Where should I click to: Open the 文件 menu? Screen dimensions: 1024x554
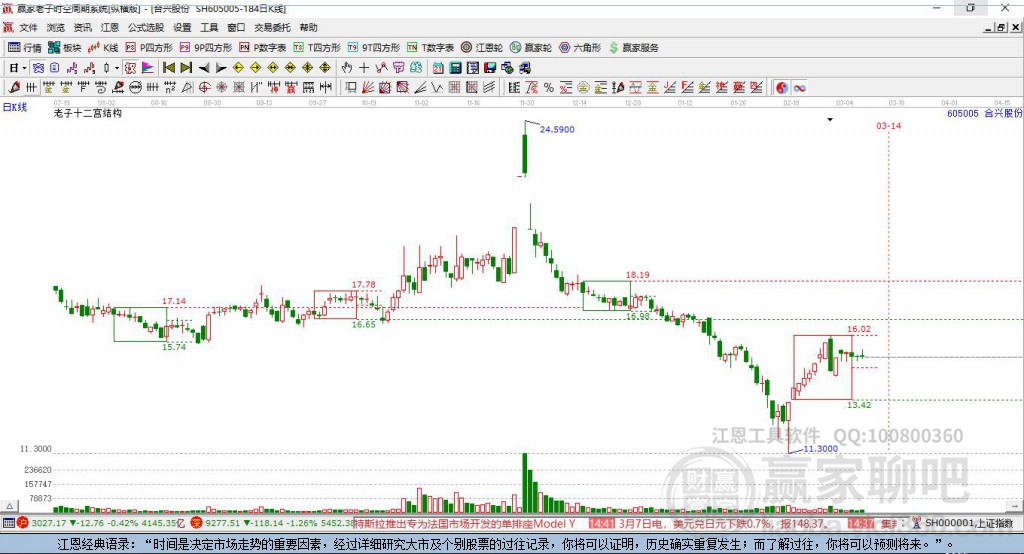pyautogui.click(x=28, y=27)
